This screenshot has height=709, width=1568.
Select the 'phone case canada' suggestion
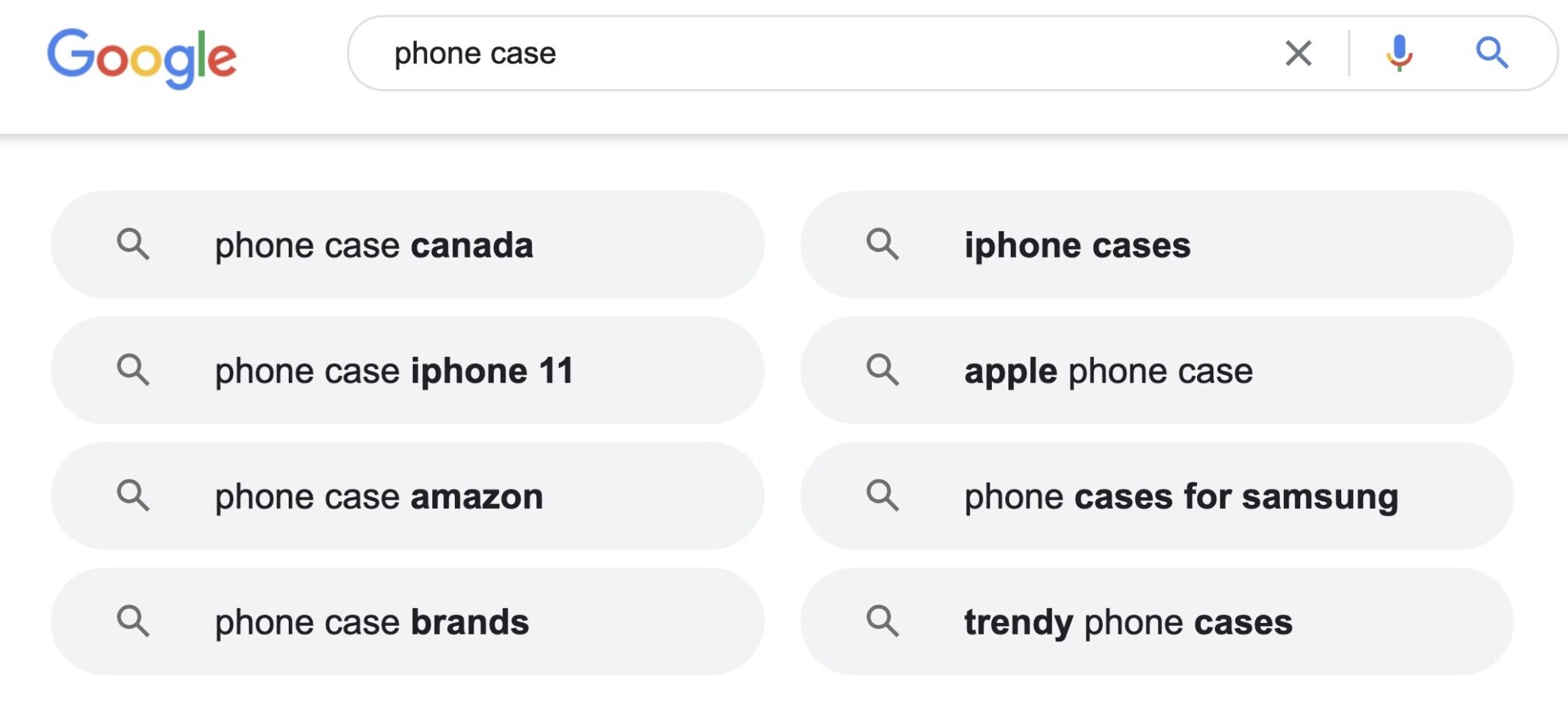(x=408, y=245)
